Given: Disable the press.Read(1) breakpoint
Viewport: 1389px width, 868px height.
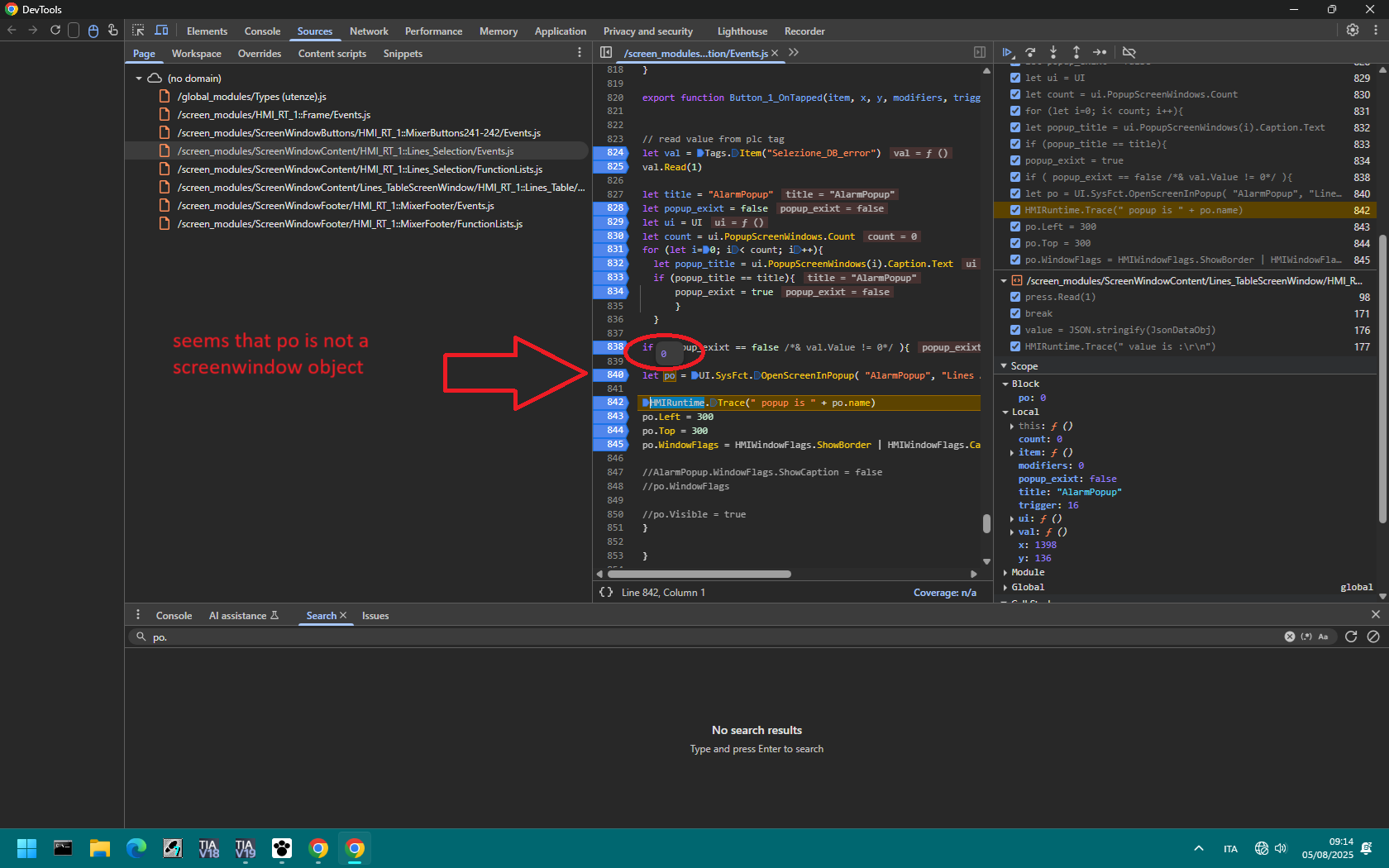Looking at the screenshot, I should (x=1015, y=297).
